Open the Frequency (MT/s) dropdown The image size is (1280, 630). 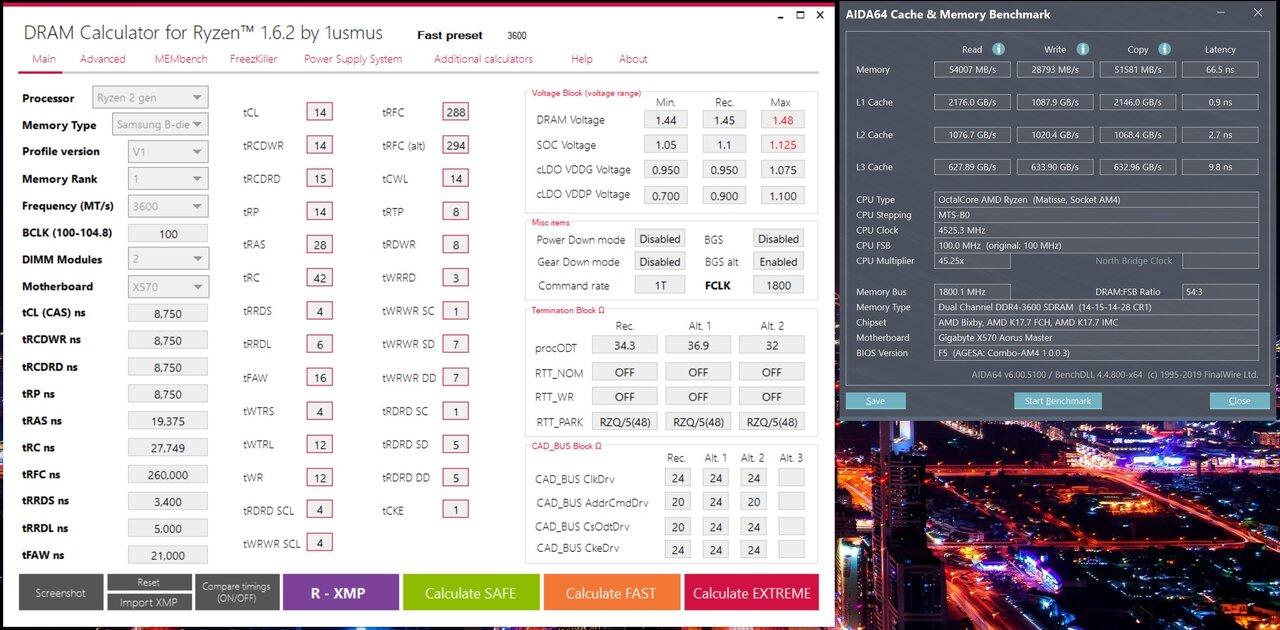(168, 206)
